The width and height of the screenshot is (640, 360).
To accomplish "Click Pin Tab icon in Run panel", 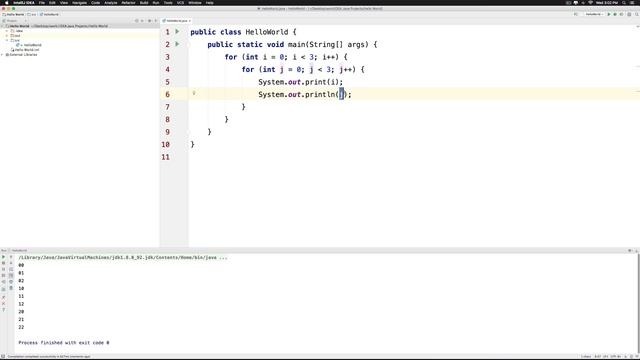I will (3, 297).
